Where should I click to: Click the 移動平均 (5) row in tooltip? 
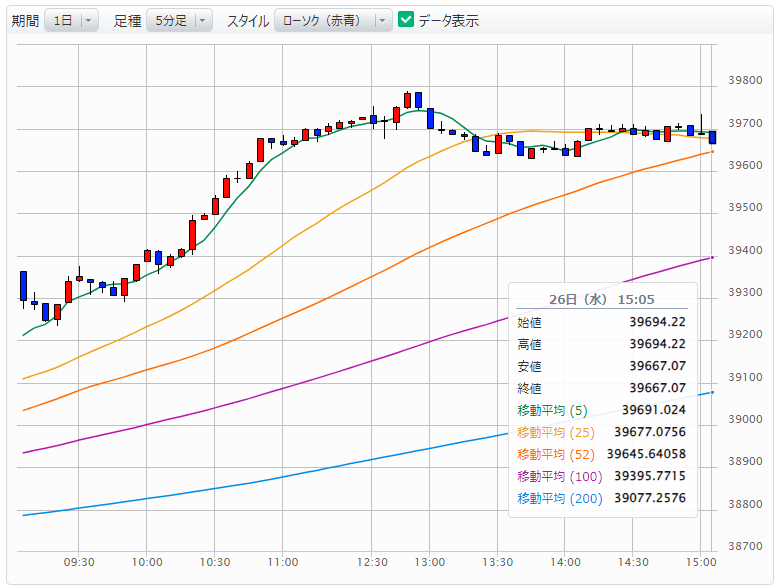(x=601, y=409)
